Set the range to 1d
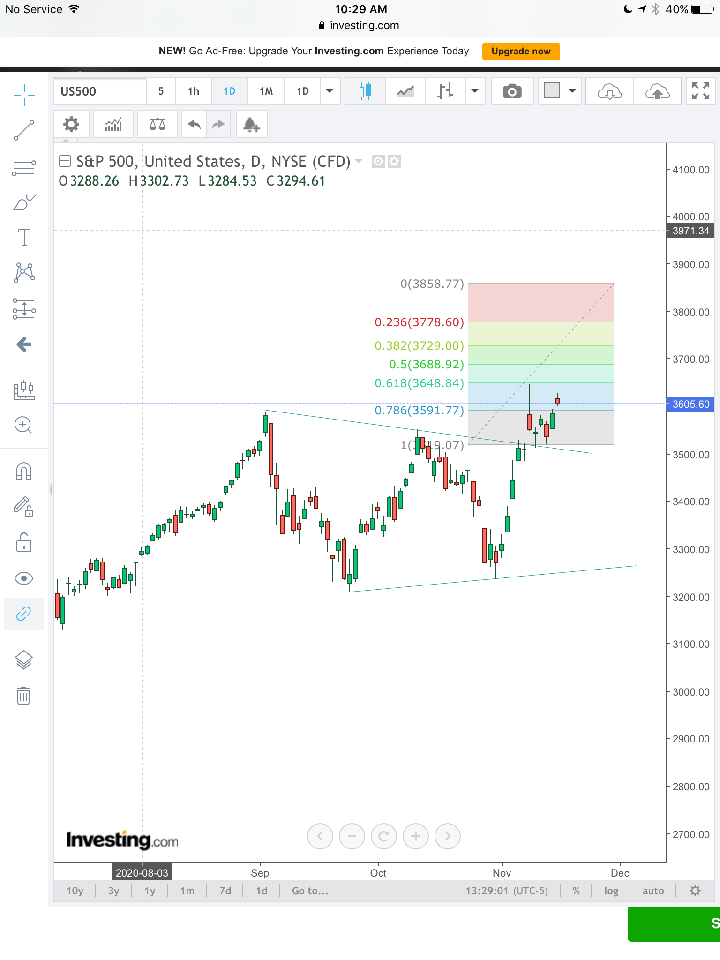Image resolution: width=720 pixels, height=960 pixels. pyautogui.click(x=261, y=891)
